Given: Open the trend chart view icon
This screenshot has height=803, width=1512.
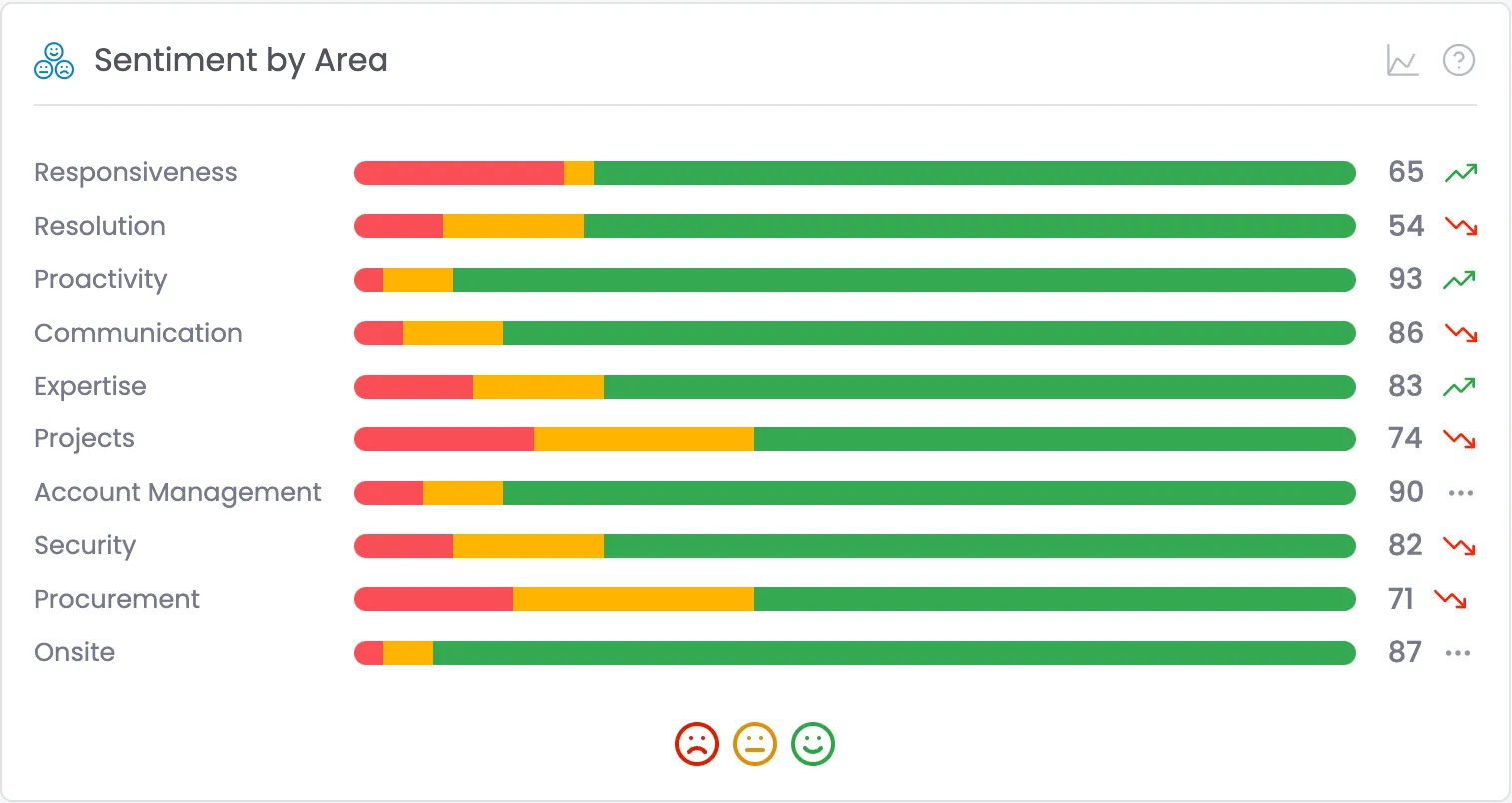Looking at the screenshot, I should [1402, 60].
